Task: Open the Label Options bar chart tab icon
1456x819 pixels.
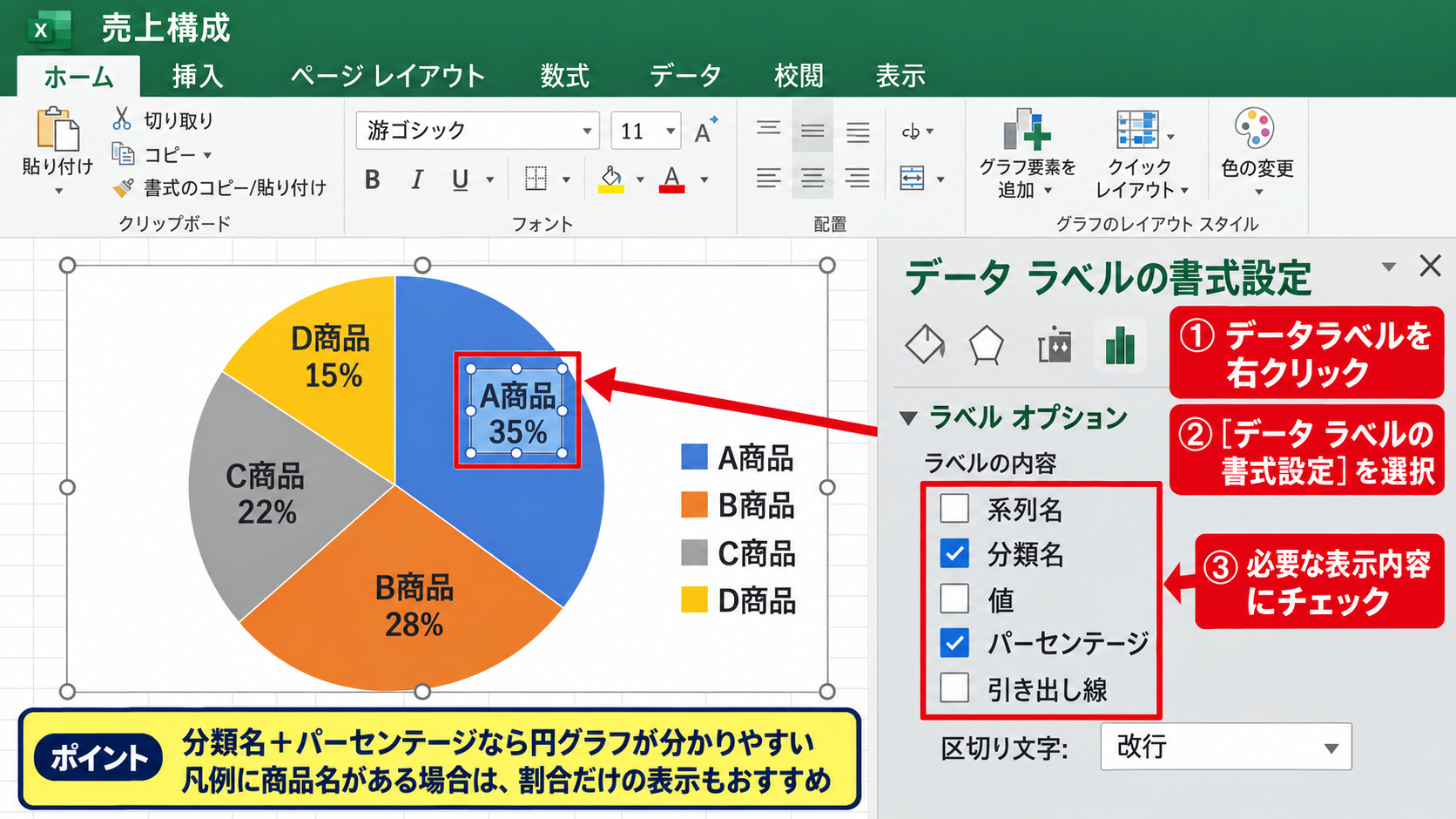Action: pyautogui.click(x=1120, y=346)
